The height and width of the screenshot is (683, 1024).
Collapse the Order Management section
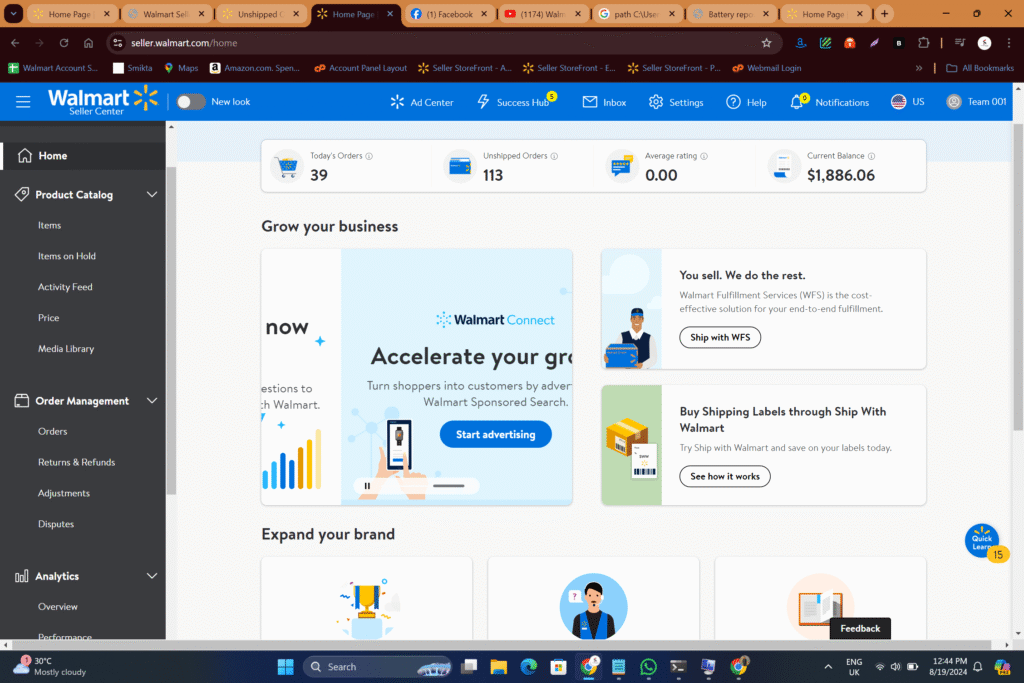[x=152, y=401]
